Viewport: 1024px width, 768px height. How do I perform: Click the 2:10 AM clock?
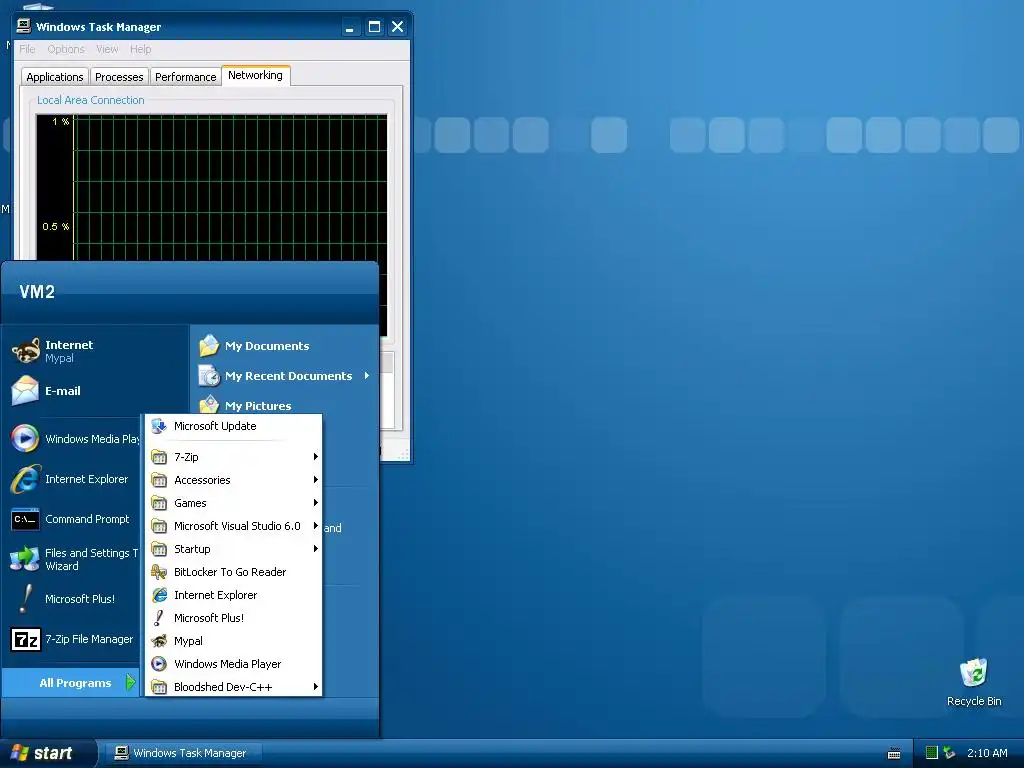coord(987,753)
